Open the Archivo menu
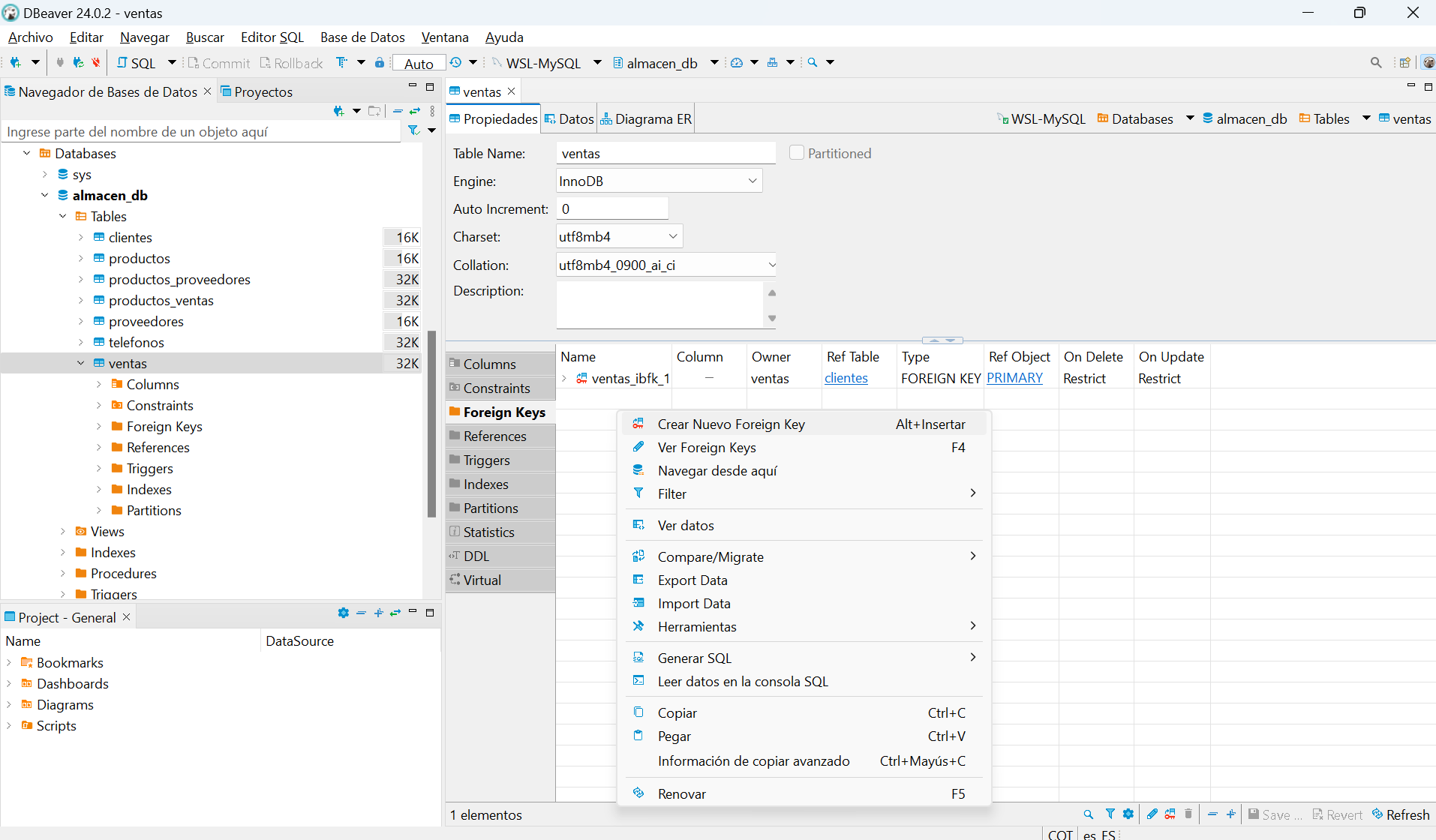The image size is (1436, 840). 31,37
